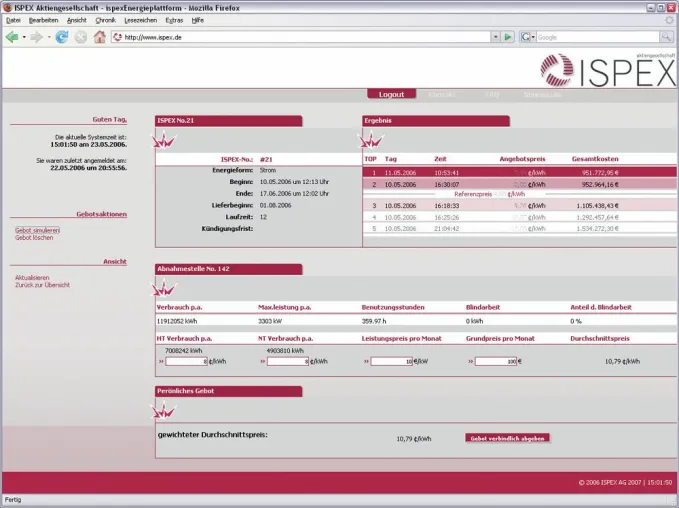Open the Back button history dropdown arrow
The width and height of the screenshot is (679, 508).
click(24, 37)
